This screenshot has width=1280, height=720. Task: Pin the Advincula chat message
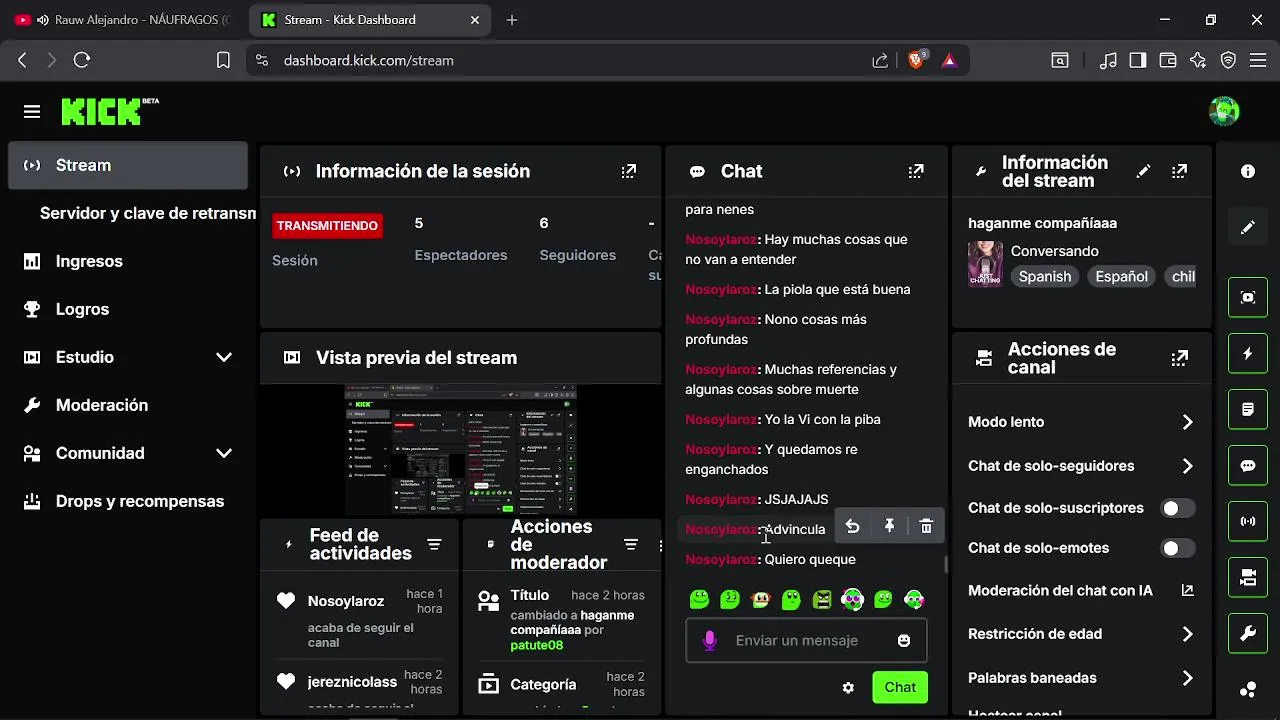[889, 526]
